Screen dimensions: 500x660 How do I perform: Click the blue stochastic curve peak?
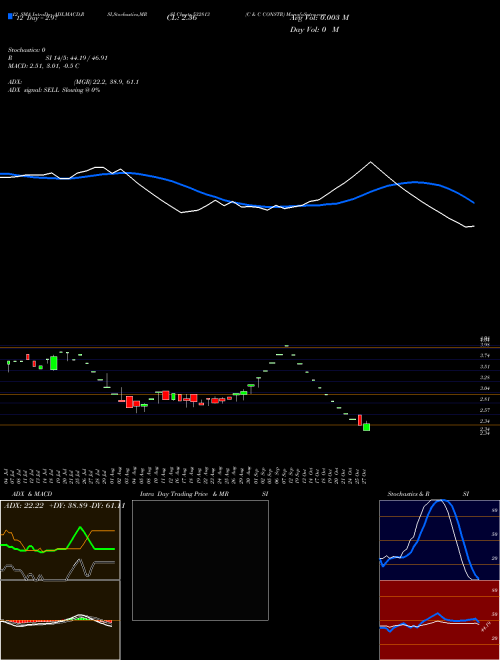click(x=442, y=501)
